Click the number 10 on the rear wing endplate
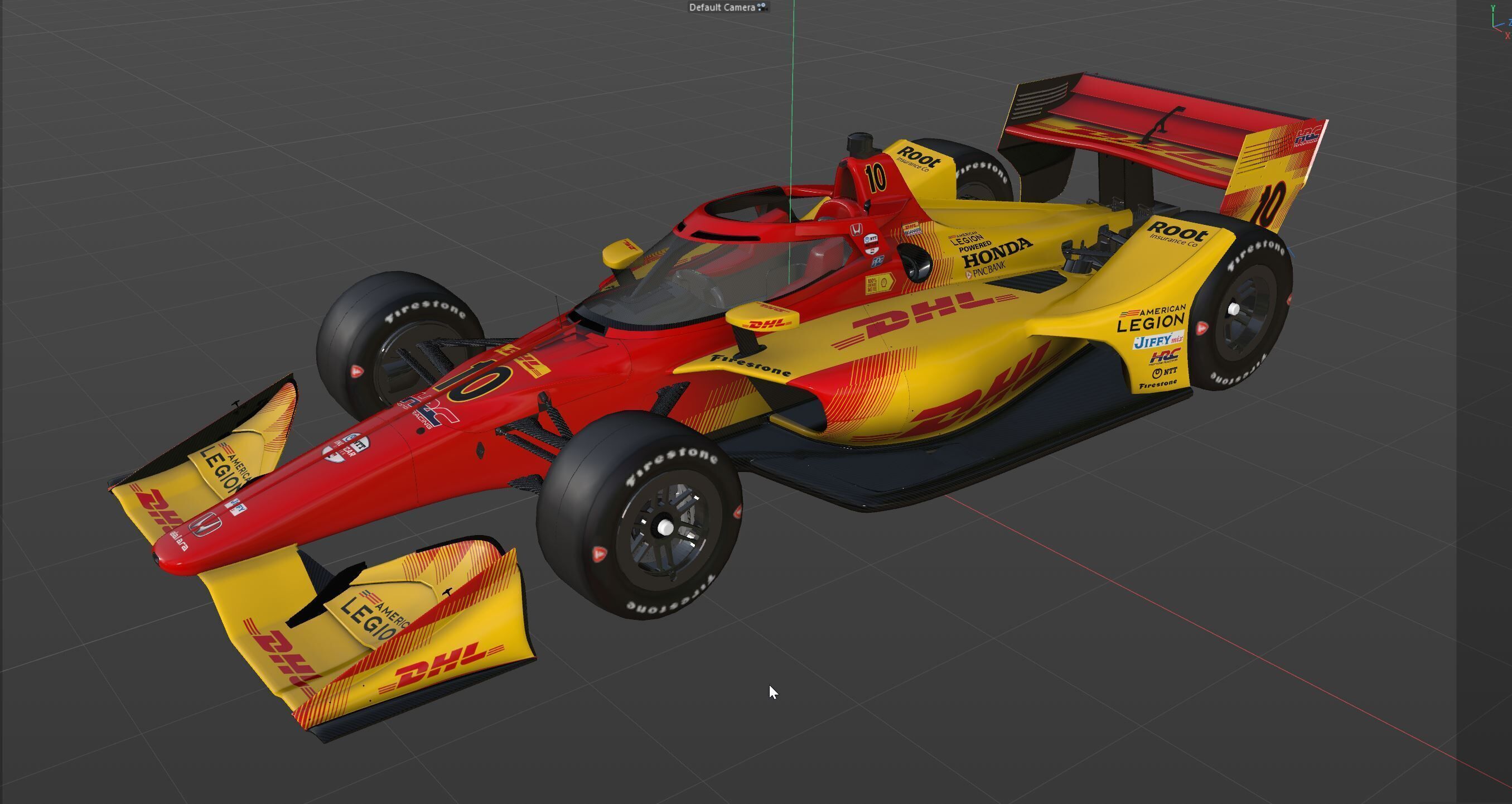This screenshot has width=1512, height=804. 1269,203
